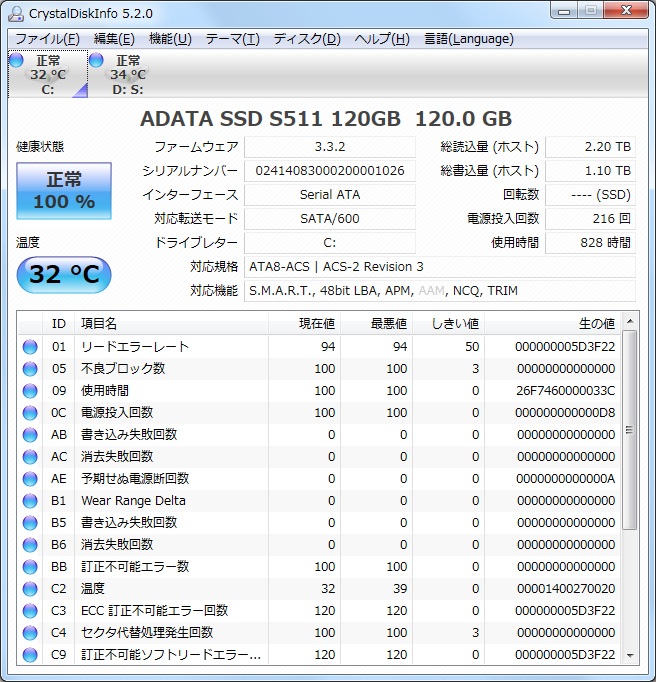Click the raw value 0001400270020
Screen dimensions: 656x682
[566, 588]
